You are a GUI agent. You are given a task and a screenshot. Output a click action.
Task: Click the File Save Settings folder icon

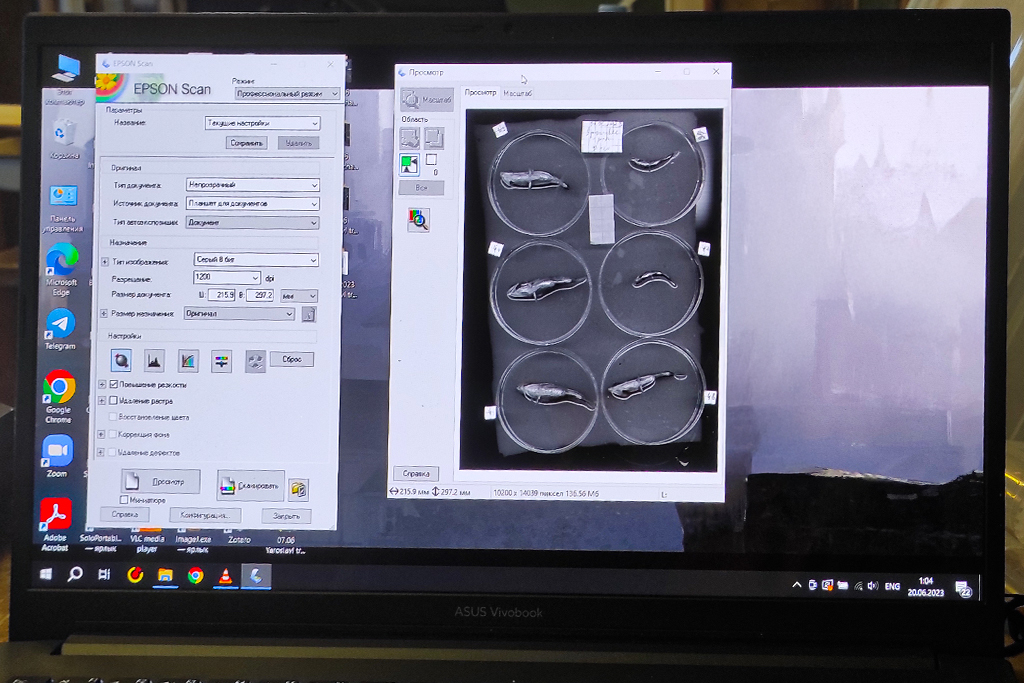point(298,489)
